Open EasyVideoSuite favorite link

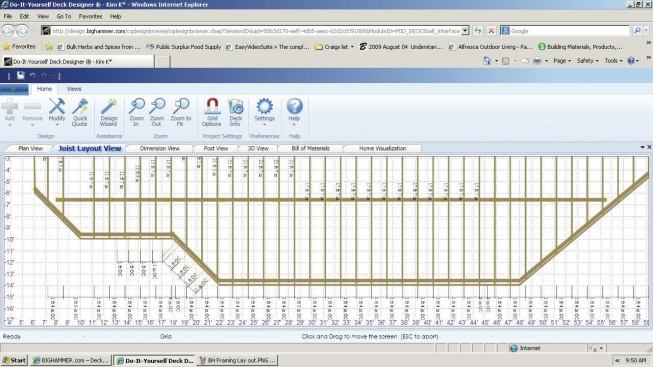pos(268,47)
